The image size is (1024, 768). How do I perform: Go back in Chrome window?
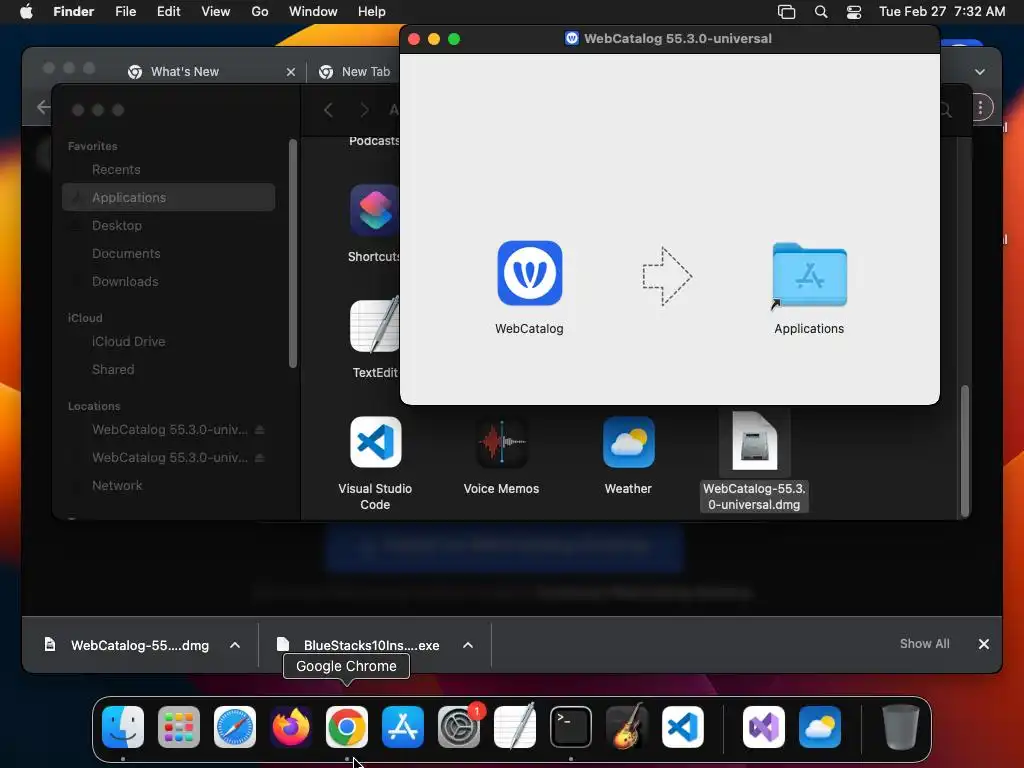tap(44, 107)
